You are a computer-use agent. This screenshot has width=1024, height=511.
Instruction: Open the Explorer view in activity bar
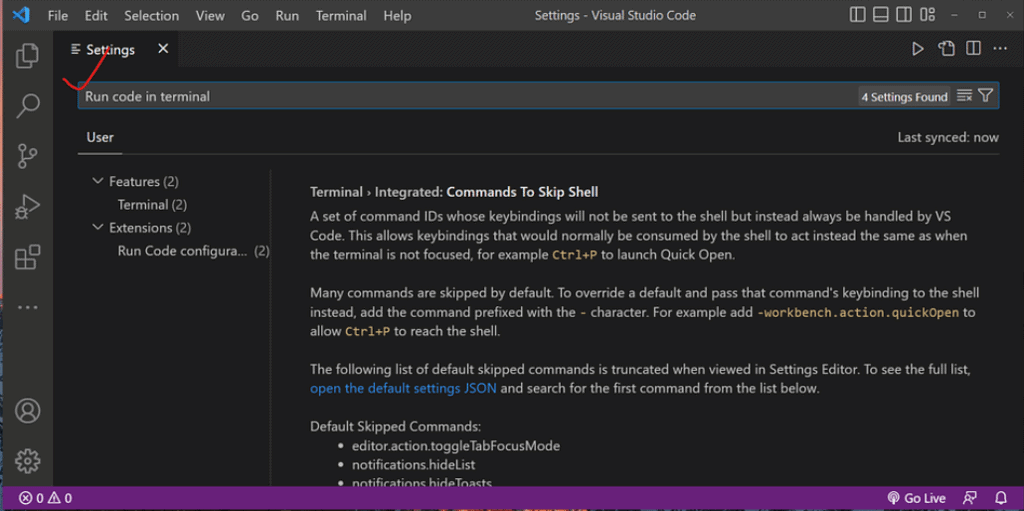click(x=27, y=56)
